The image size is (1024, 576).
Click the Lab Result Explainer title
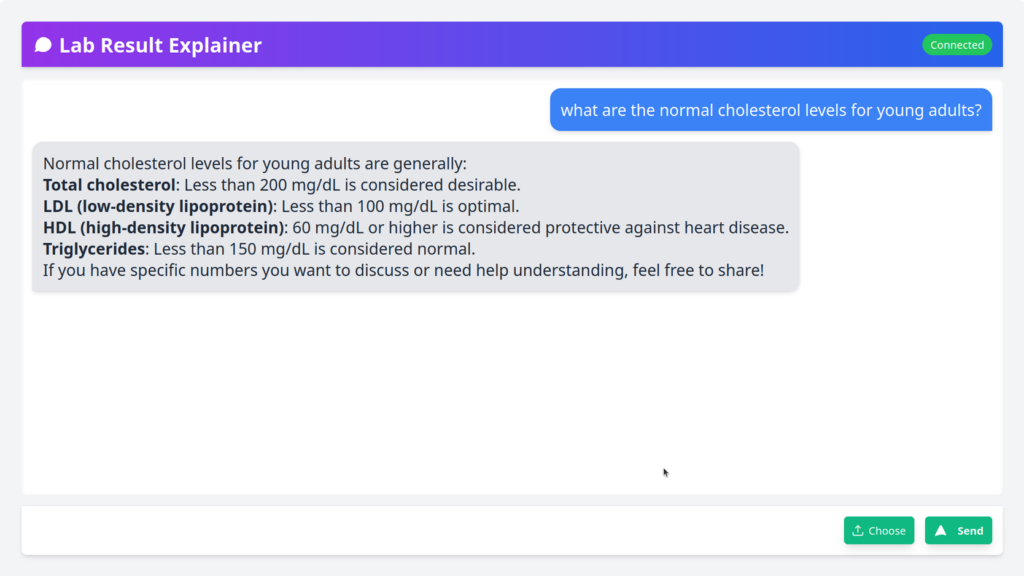(x=160, y=45)
